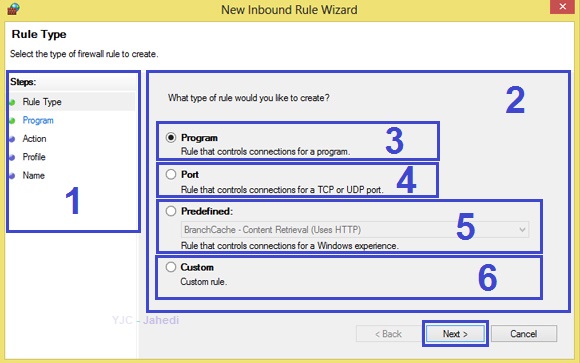Click the 'Steps:' heading

pos(23,82)
